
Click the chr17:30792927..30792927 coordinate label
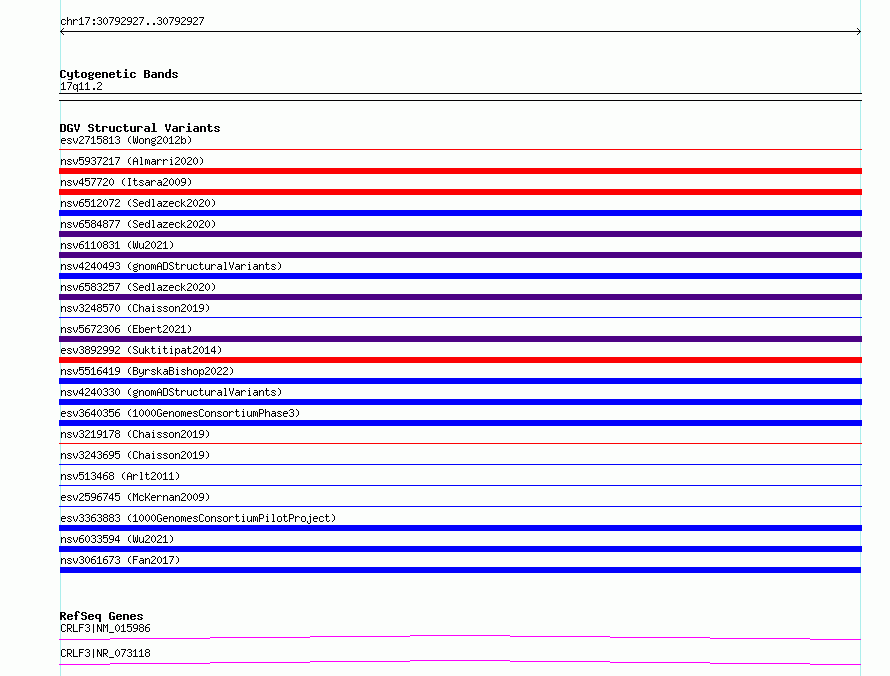click(x=132, y=21)
